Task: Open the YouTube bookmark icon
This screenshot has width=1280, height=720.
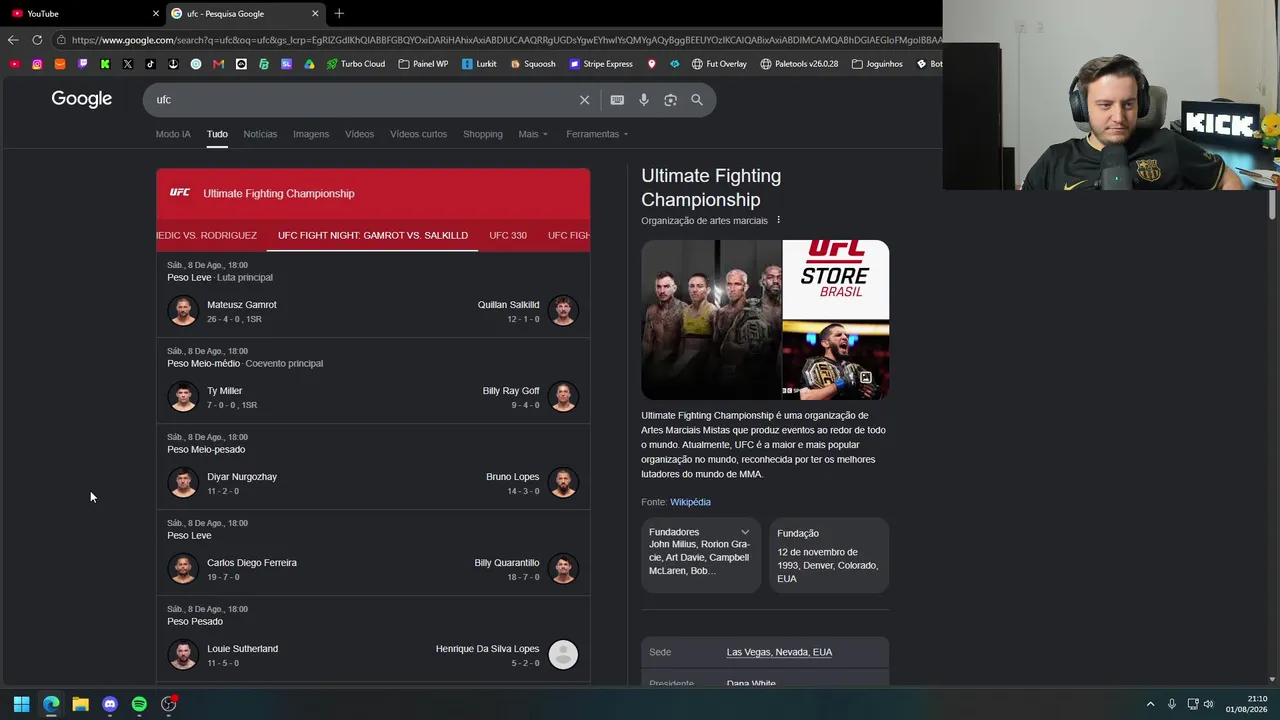Action: click(14, 64)
